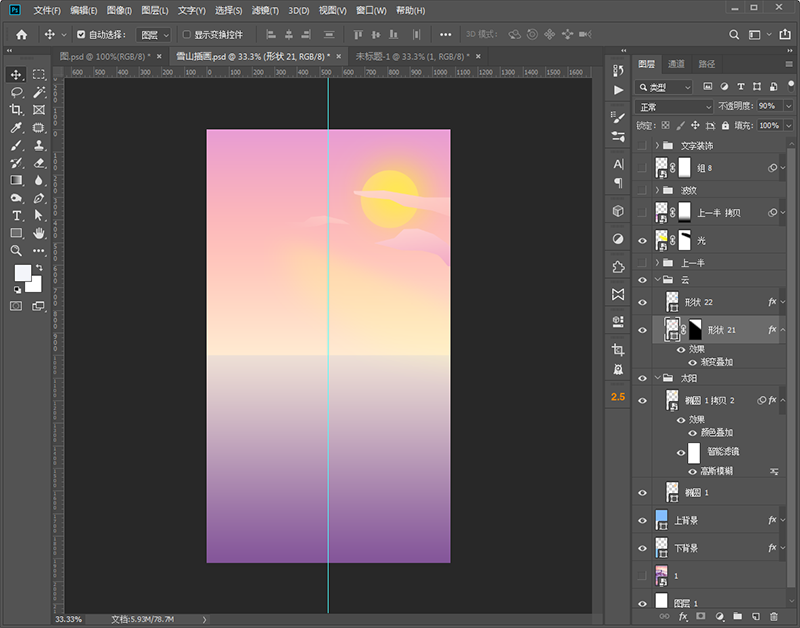Uncheck the 自动选择 checkbox

tap(81, 34)
